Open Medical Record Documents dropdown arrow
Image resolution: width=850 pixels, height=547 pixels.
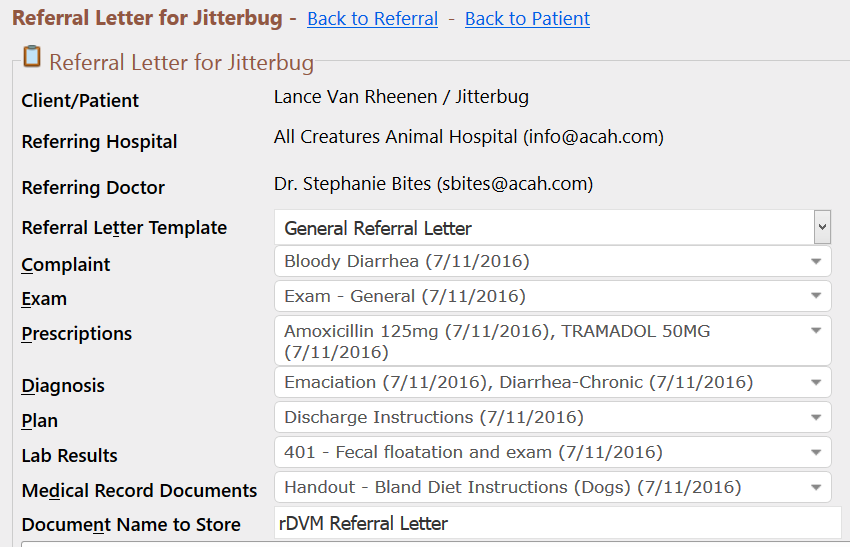tap(816, 487)
